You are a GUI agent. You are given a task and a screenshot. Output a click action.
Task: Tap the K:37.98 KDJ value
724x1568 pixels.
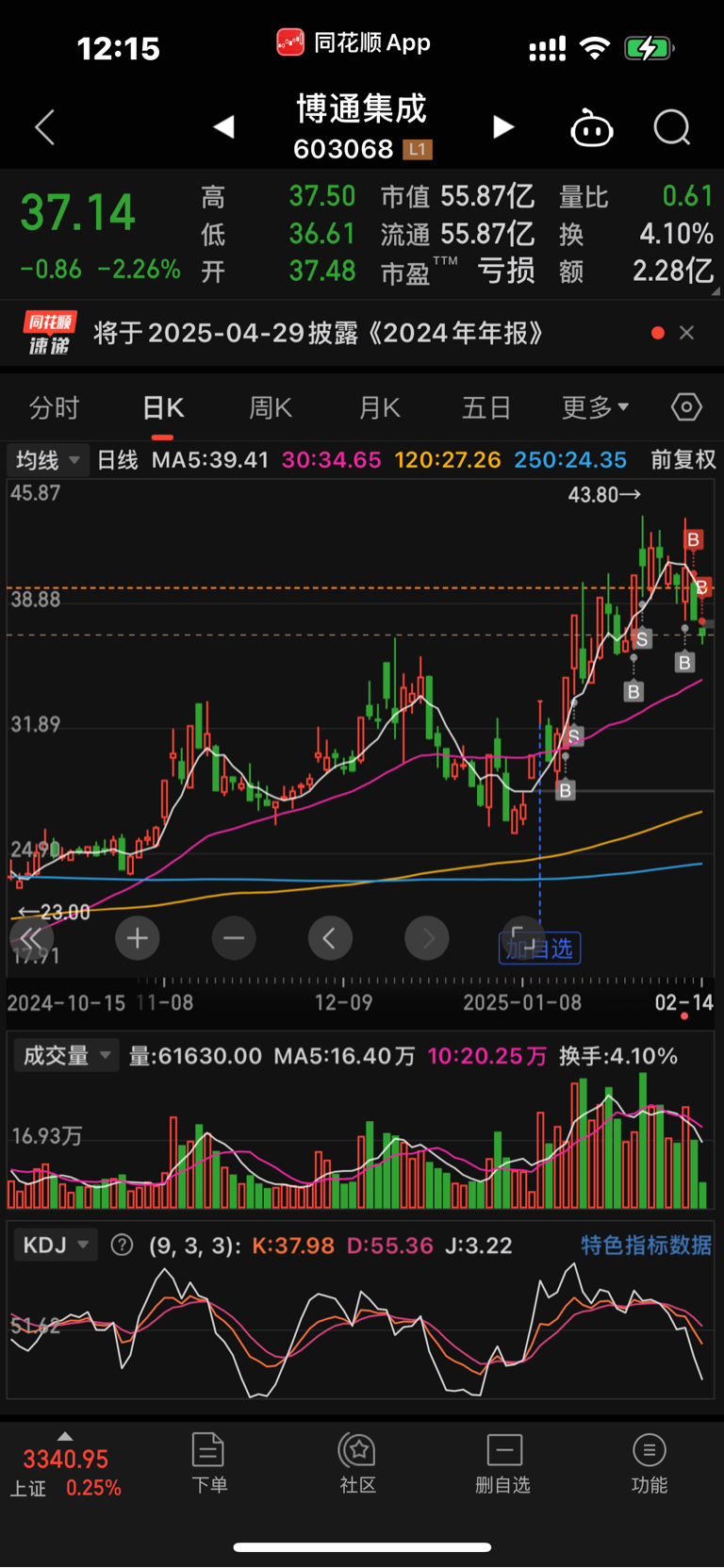293,1246
